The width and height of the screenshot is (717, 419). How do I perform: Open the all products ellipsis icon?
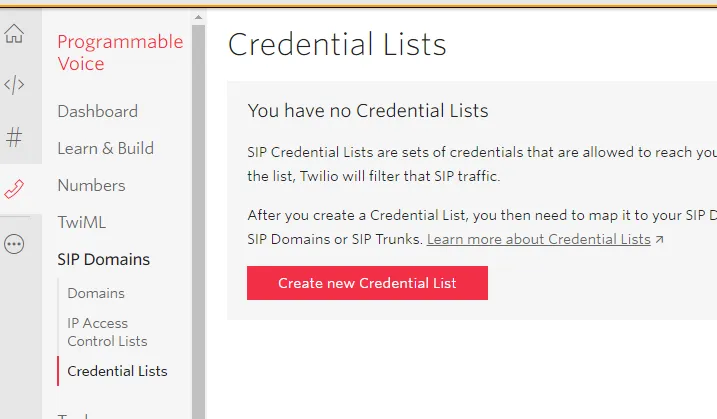(x=14, y=244)
